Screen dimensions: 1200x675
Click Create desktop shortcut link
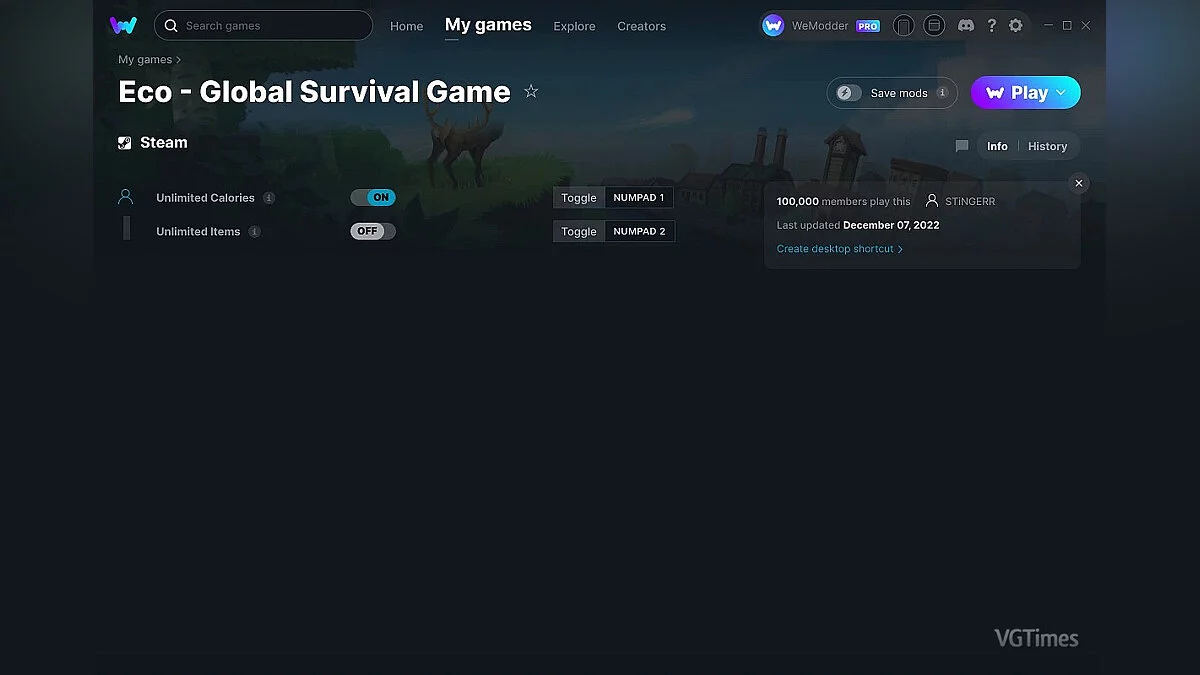point(840,249)
